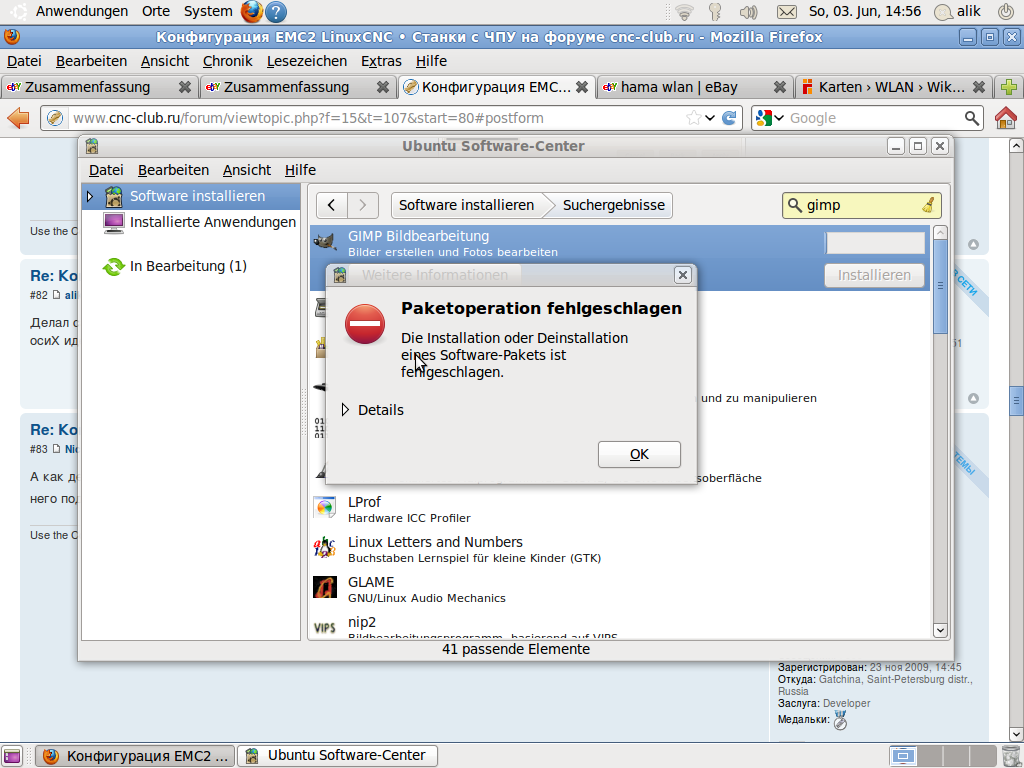Expand the Details disclosure triangle
This screenshot has height=768, width=1024.
[x=345, y=409]
